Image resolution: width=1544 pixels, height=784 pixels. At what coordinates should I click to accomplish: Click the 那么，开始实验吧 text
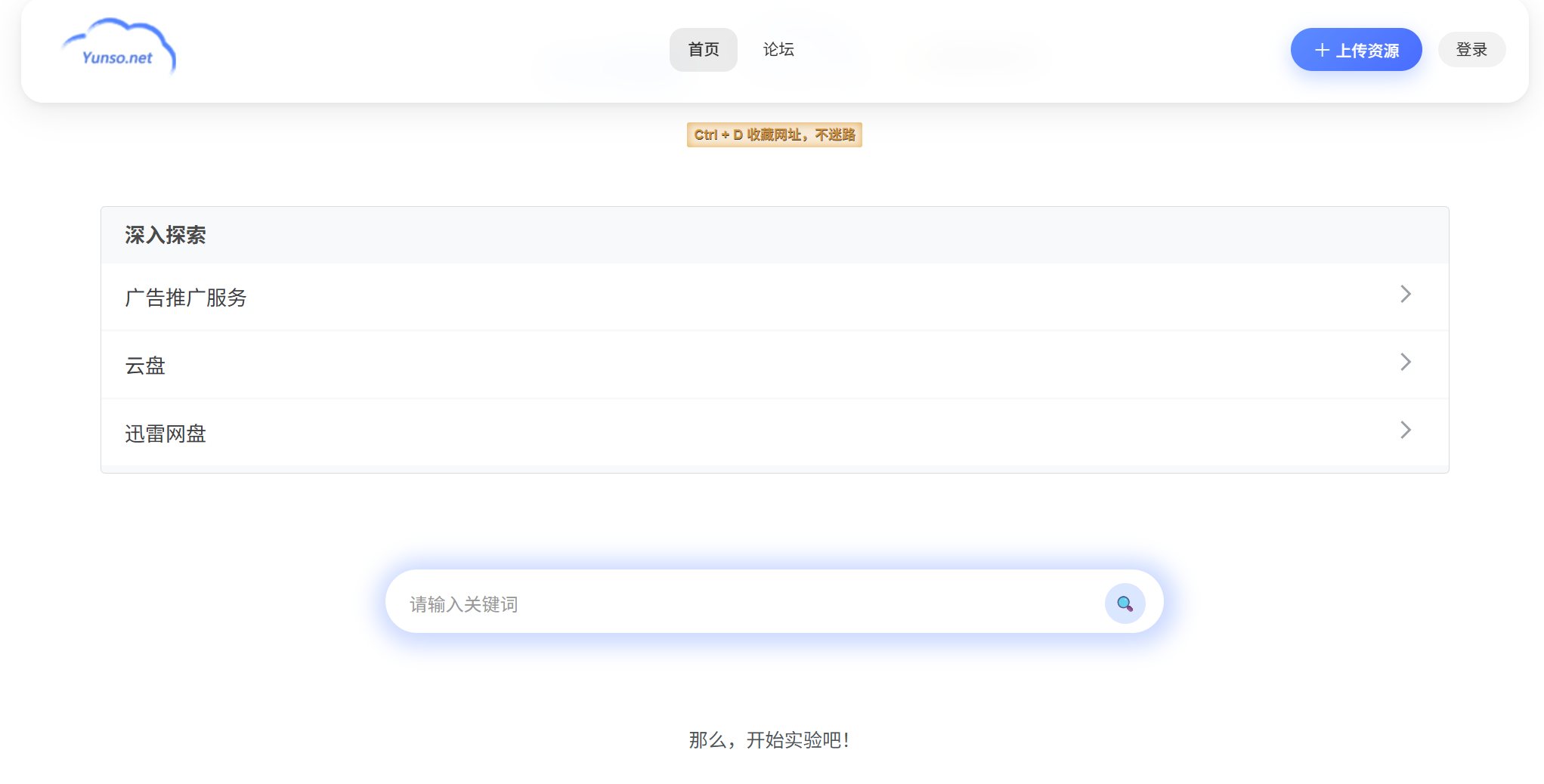[x=769, y=741]
